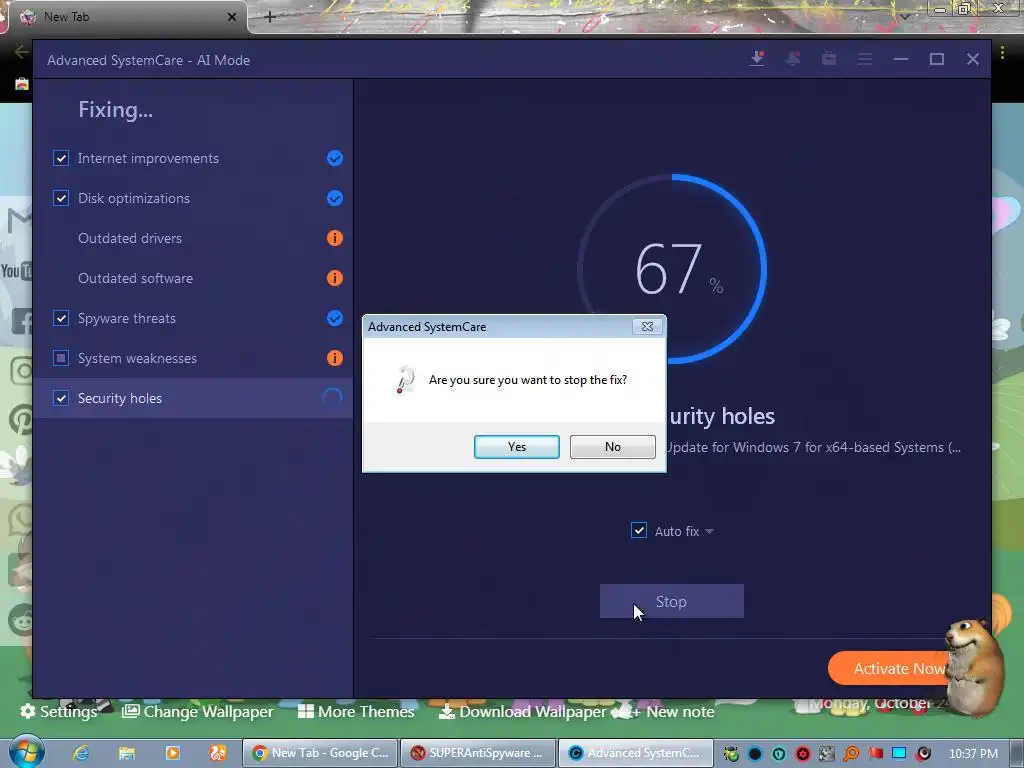Click the Outdated software orange info icon
This screenshot has height=768, width=1024.
tap(334, 278)
